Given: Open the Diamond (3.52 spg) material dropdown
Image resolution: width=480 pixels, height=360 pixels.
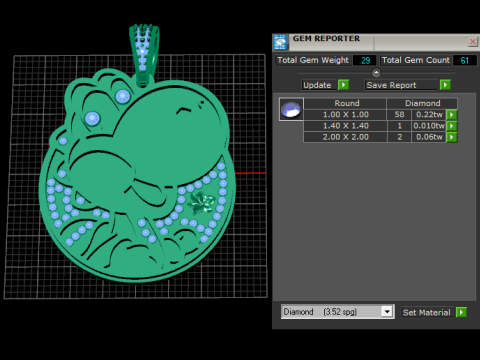Looking at the screenshot, I should click(x=387, y=312).
